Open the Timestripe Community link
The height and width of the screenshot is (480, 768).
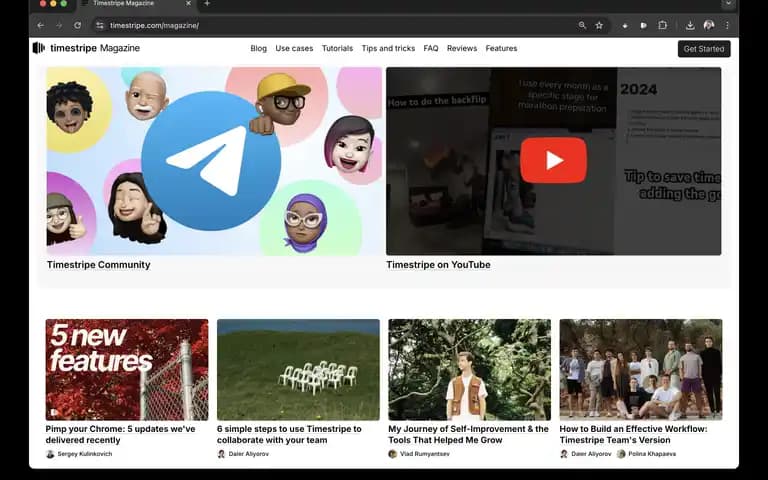pyautogui.click(x=98, y=264)
